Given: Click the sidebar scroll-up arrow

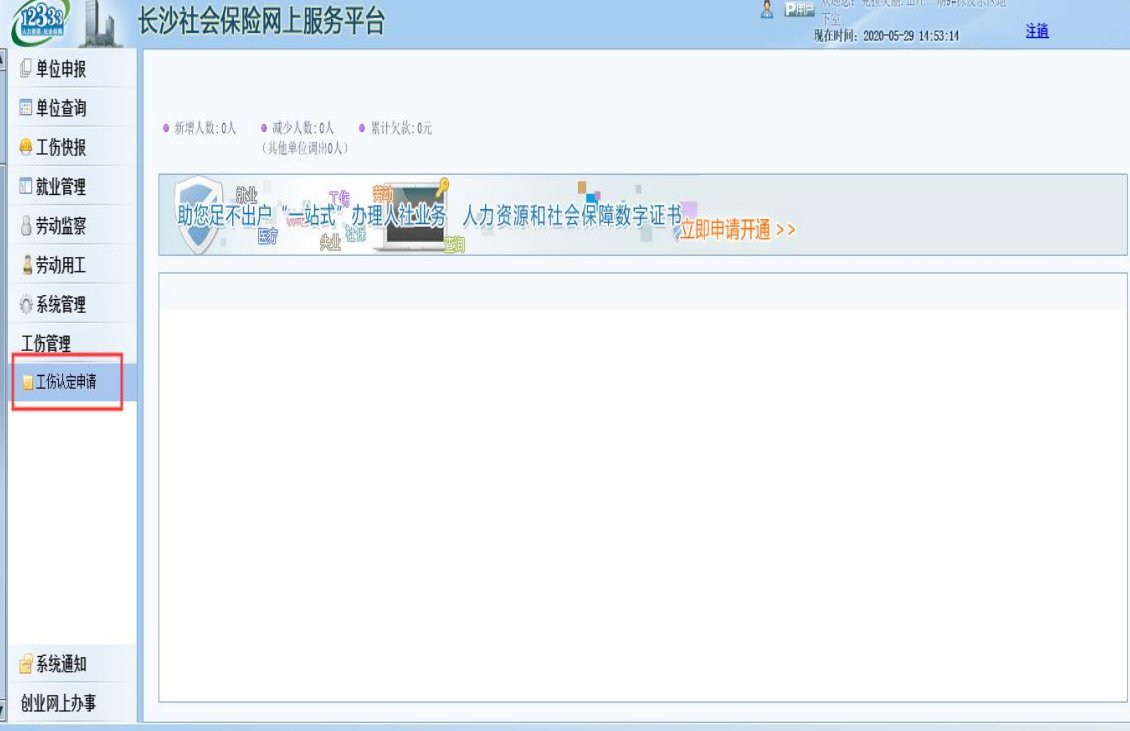Looking at the screenshot, I should click(3, 60).
